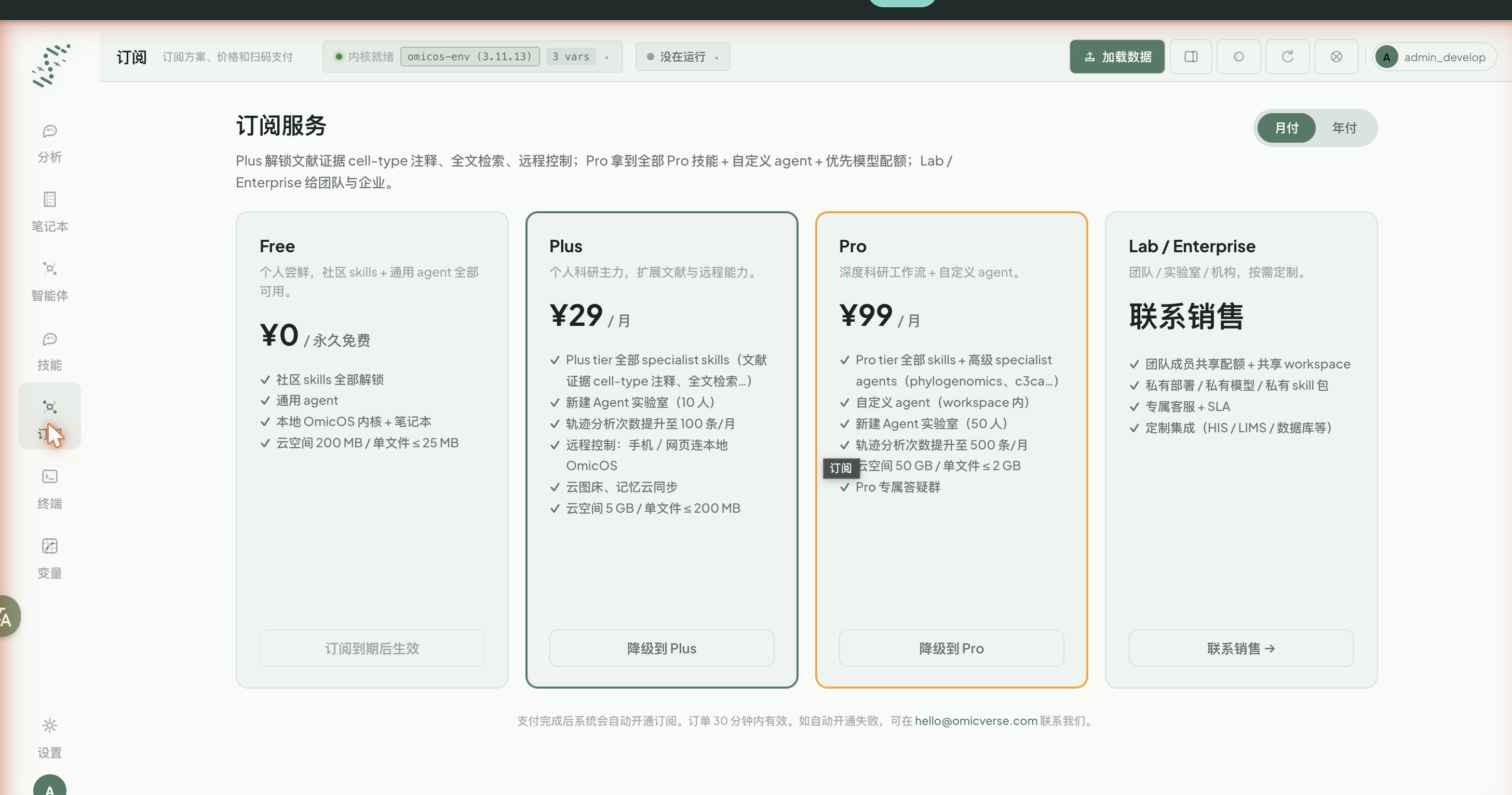Open the 3 vars variables chip
This screenshot has width=1512, height=795.
click(571, 57)
